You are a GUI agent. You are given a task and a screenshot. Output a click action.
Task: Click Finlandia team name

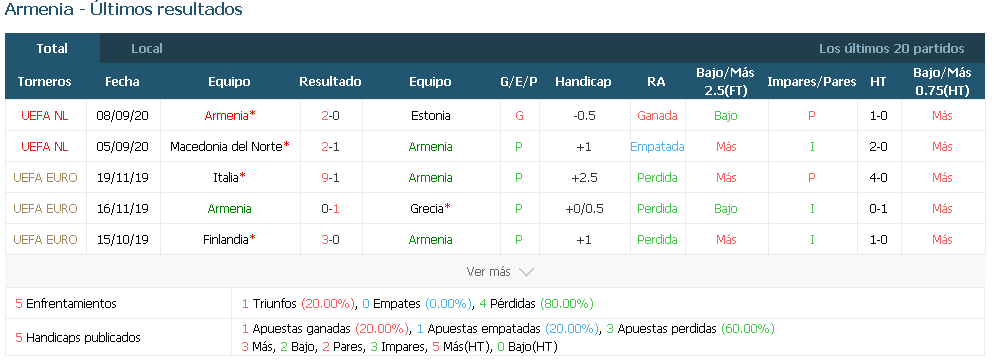(229, 240)
